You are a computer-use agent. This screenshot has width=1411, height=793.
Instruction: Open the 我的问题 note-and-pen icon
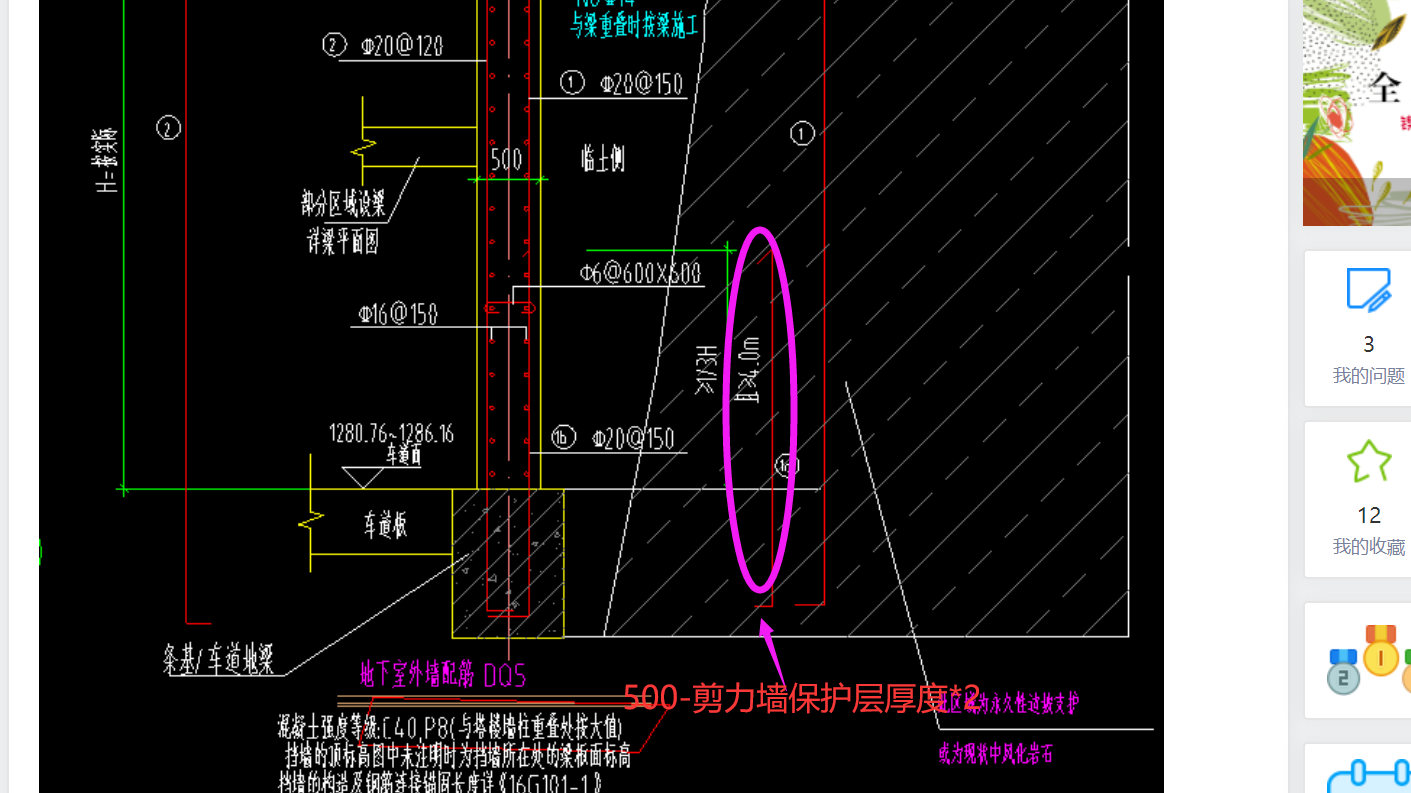[x=1368, y=290]
